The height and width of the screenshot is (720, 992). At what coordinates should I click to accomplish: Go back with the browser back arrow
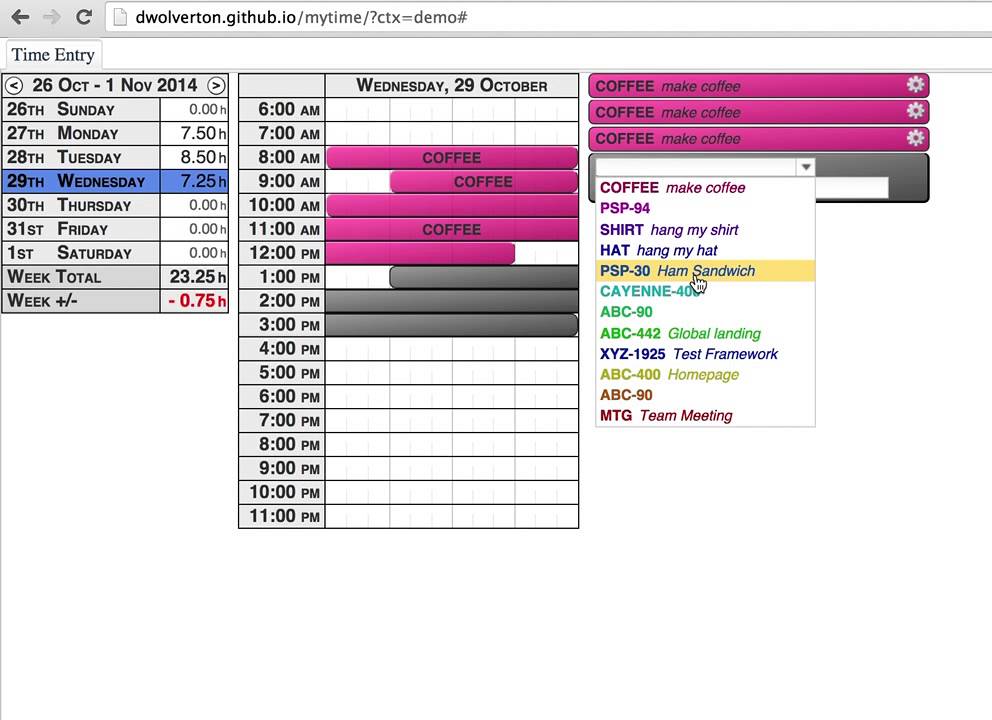21,17
